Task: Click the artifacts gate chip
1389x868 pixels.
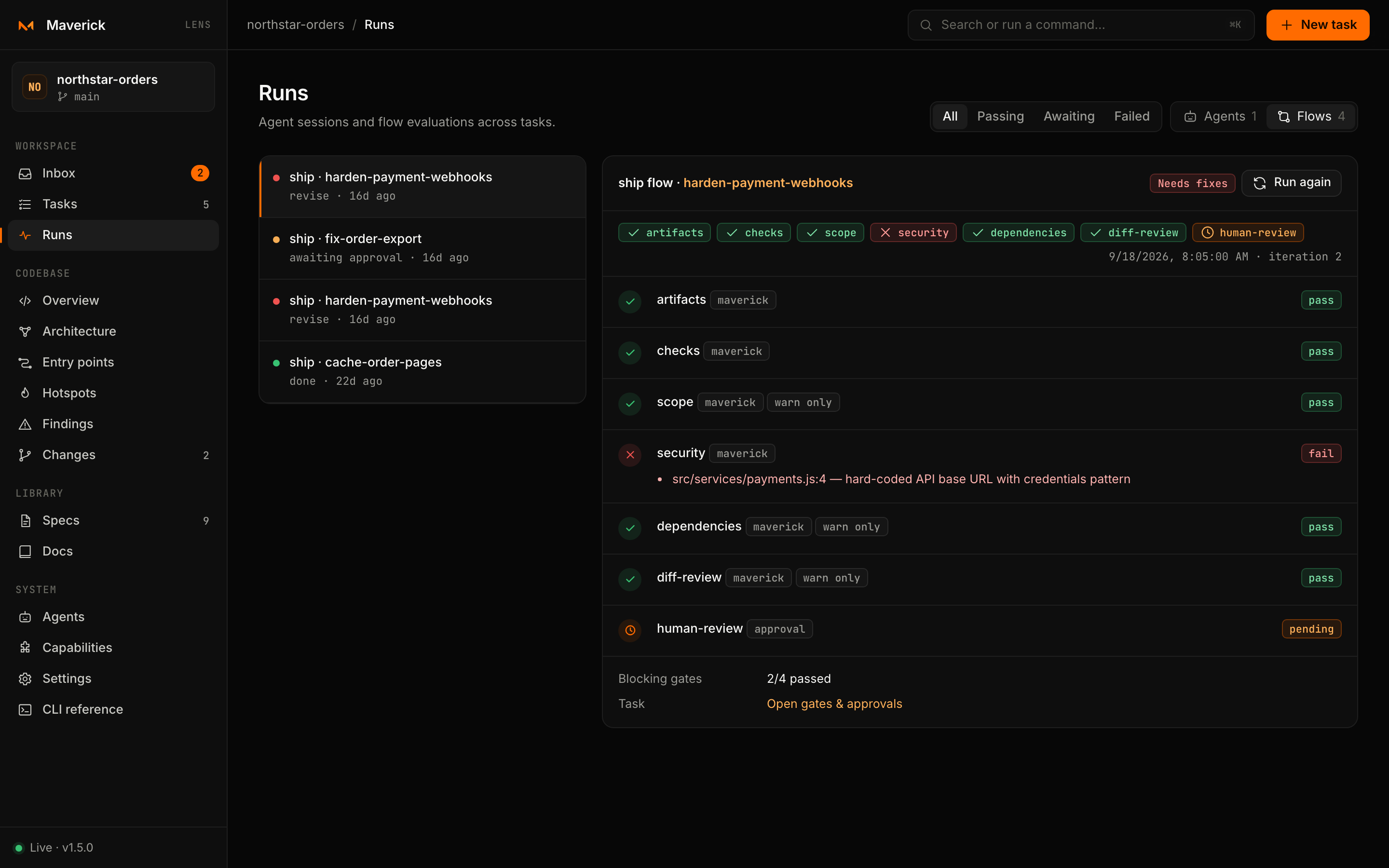Action: [x=664, y=232]
